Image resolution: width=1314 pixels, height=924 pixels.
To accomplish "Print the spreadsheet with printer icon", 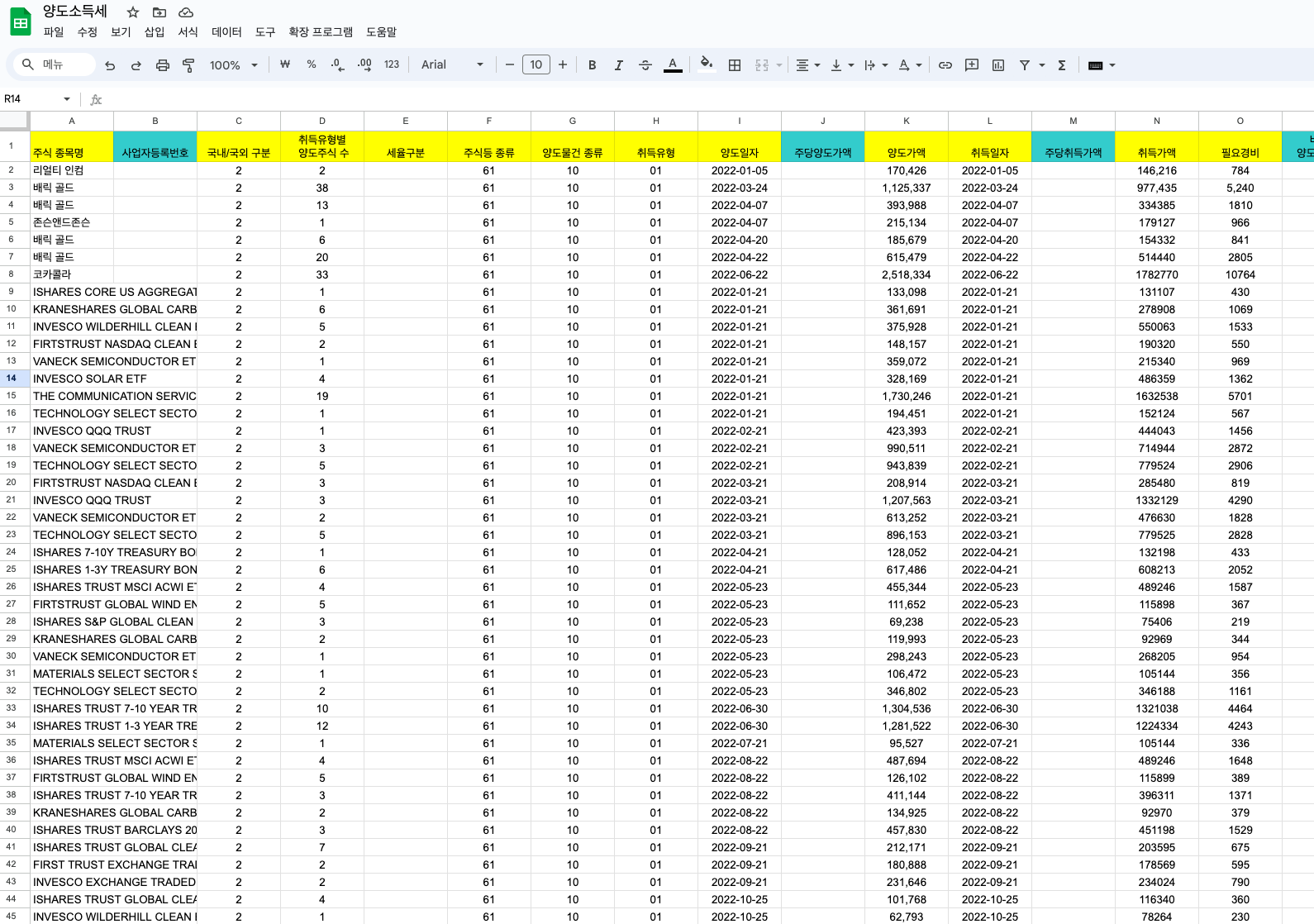I will pyautogui.click(x=163, y=65).
